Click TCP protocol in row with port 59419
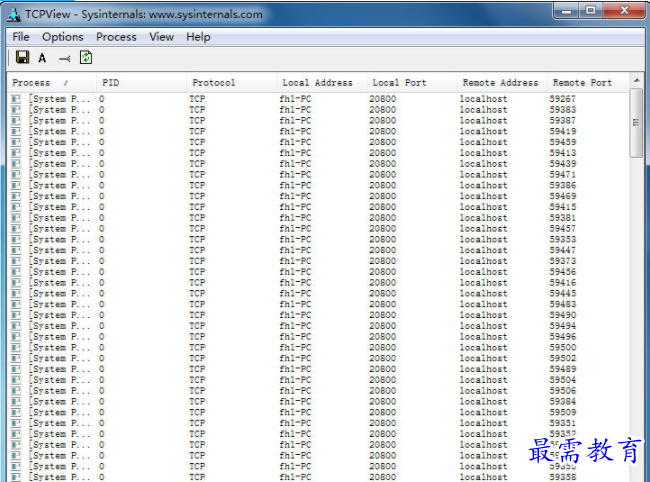Viewport: 650px width, 482px height. (197, 131)
